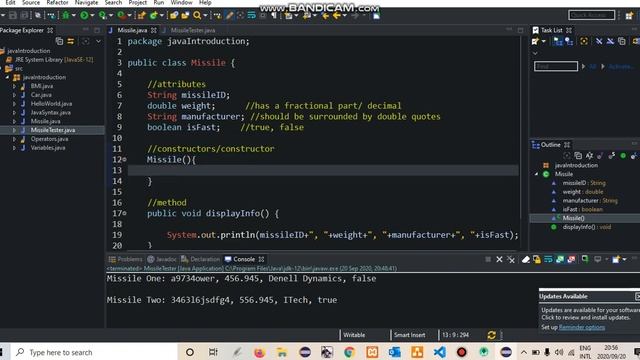Open the Package Explorer view menu chevron
This screenshot has width=640, height=360.
coord(98,41)
